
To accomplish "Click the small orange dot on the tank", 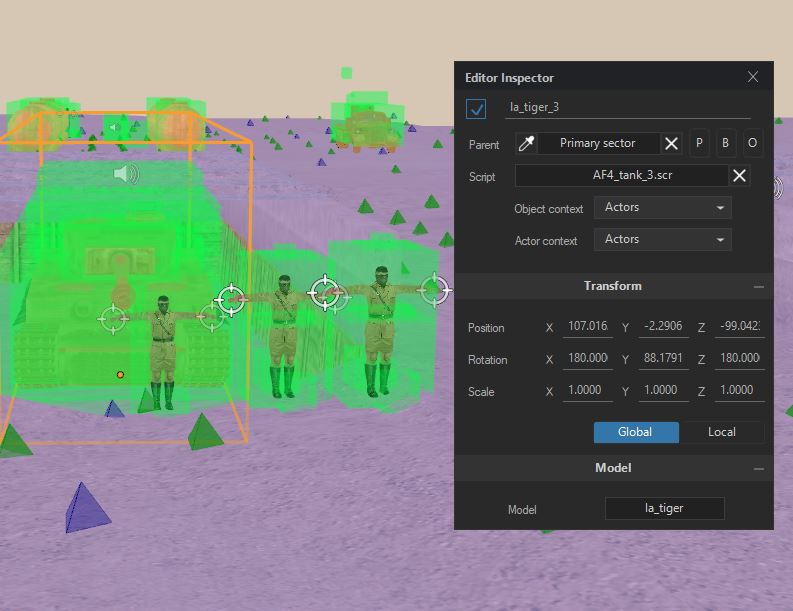I will (x=120, y=375).
